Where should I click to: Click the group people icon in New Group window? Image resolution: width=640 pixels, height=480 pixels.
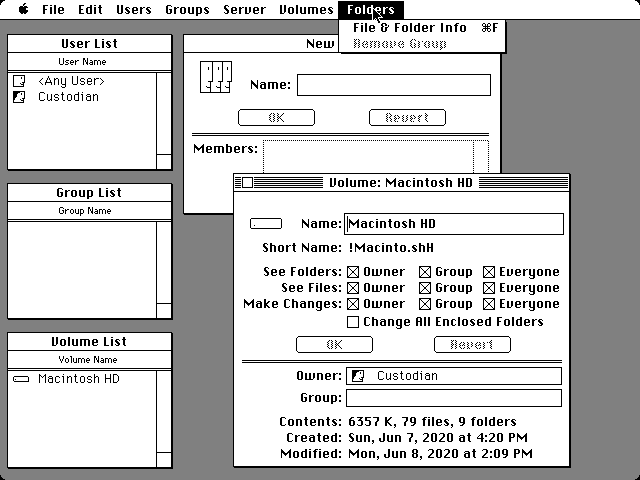215,78
